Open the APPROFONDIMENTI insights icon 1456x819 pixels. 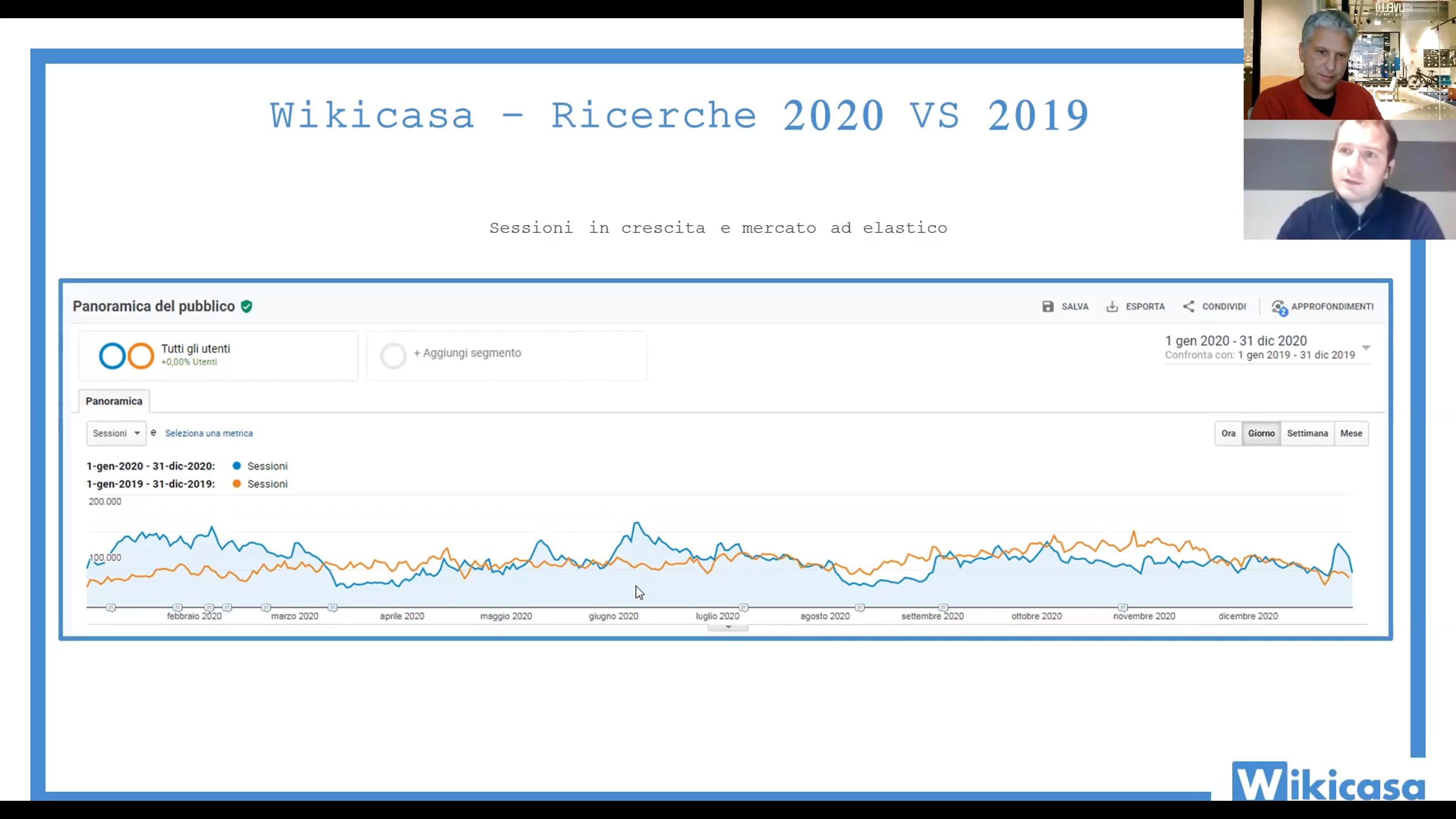(1279, 308)
